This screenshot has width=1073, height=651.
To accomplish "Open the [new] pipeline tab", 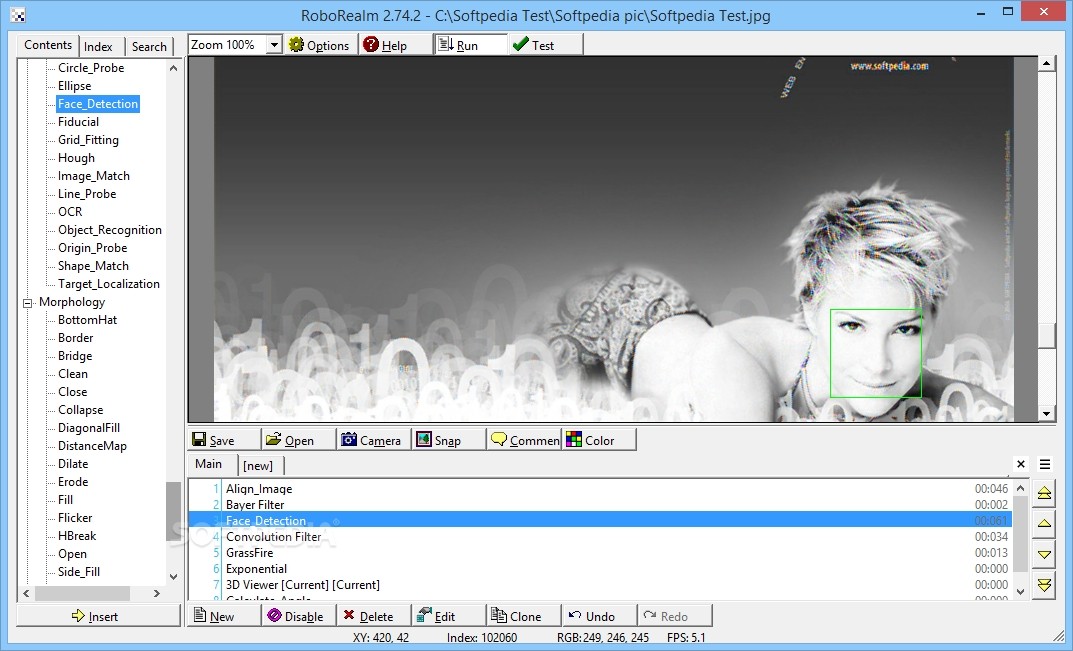I will tap(258, 465).
